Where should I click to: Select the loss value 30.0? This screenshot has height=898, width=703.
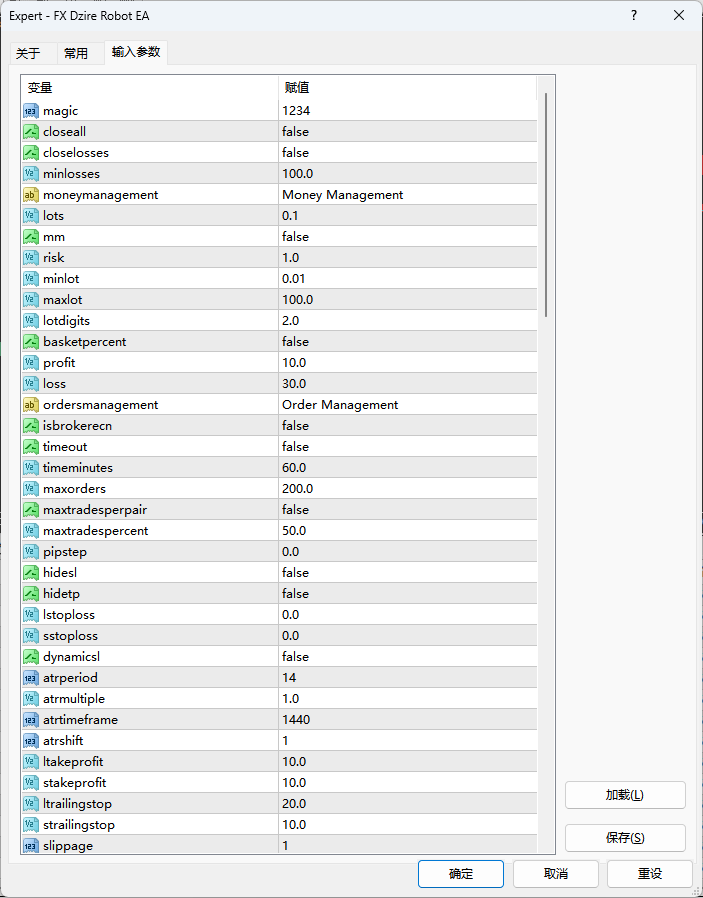[x=294, y=384]
